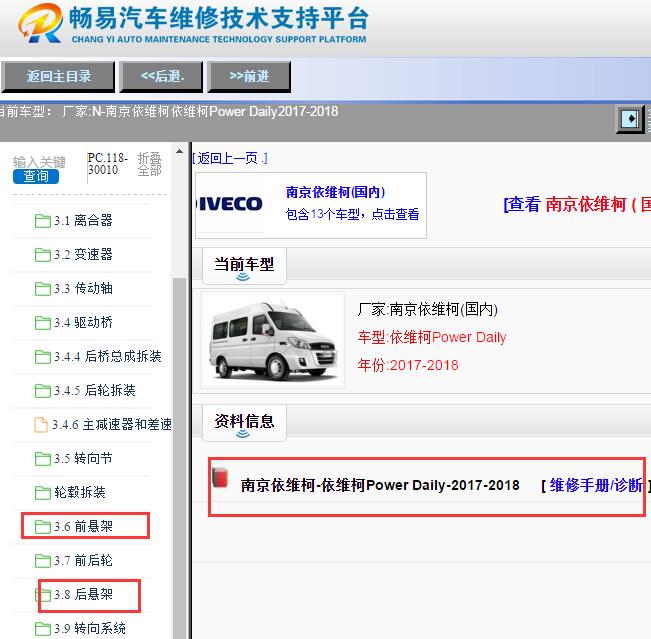The image size is (651, 639).
Task: Click the 返回主目录 button
Action: point(58,76)
